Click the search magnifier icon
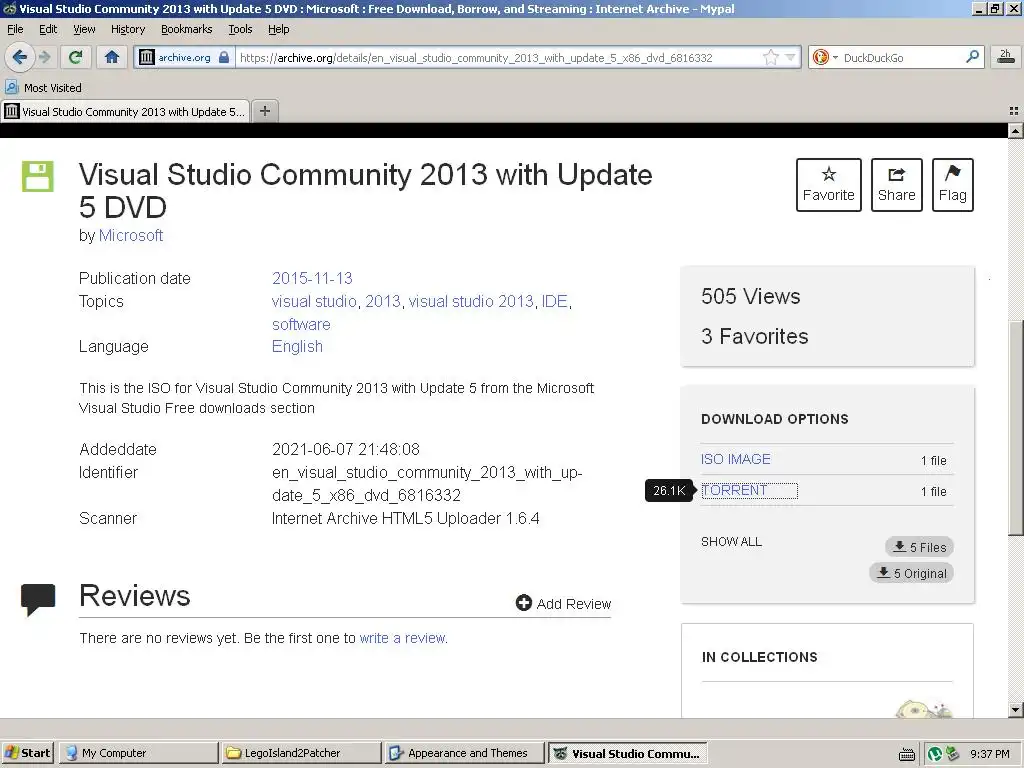This screenshot has width=1024, height=768. (x=972, y=57)
